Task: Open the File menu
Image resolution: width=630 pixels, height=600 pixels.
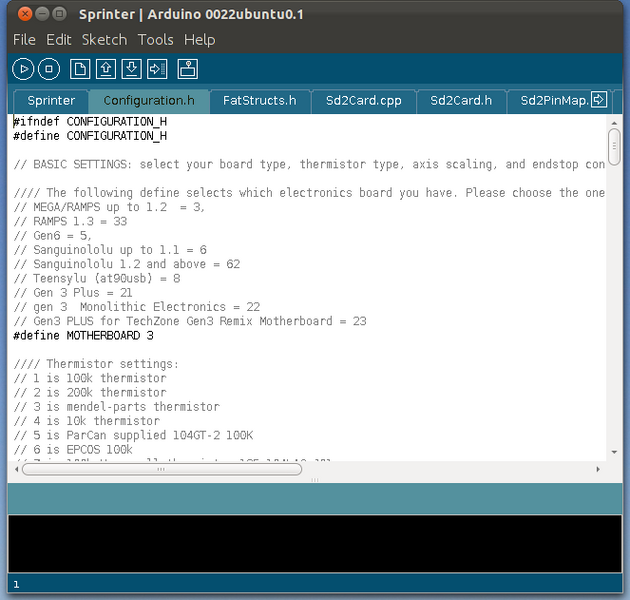Action: pos(24,40)
